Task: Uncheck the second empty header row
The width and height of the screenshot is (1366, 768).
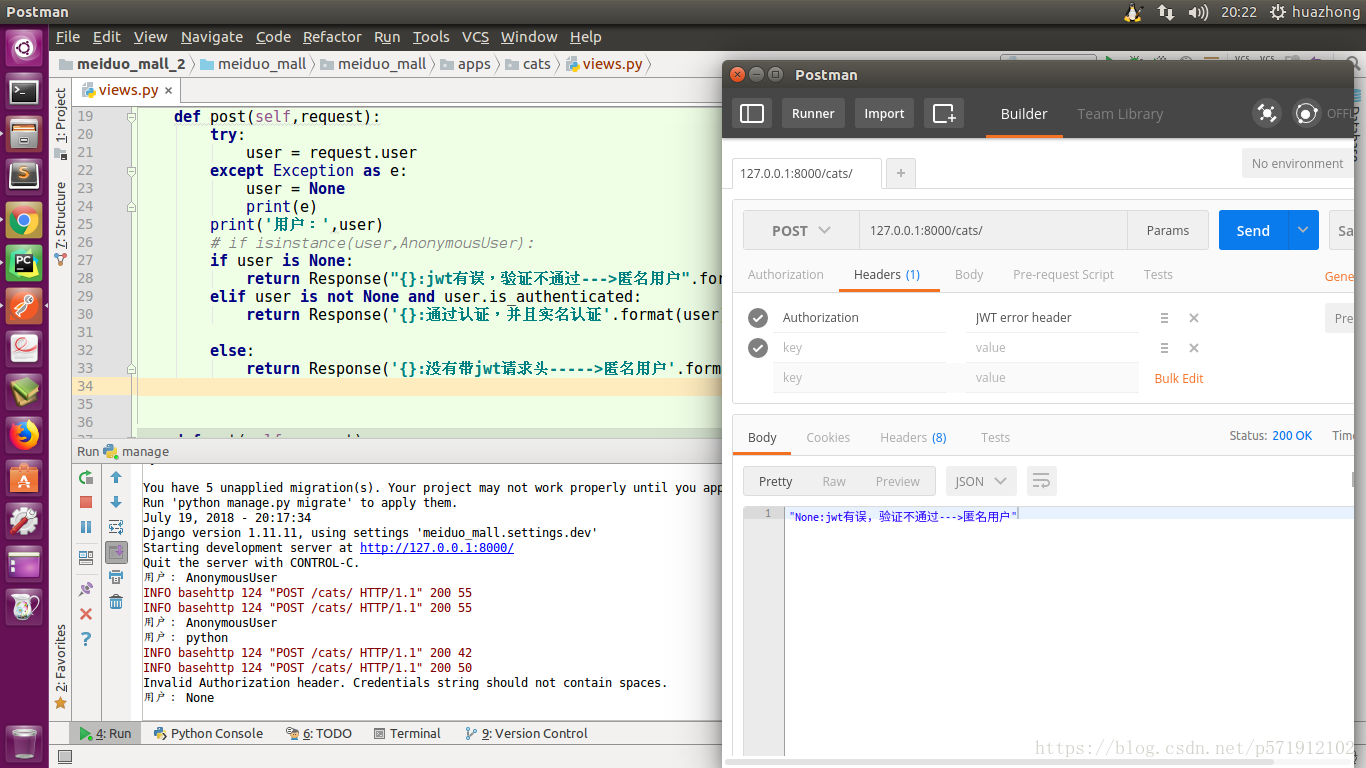Action: 758,348
